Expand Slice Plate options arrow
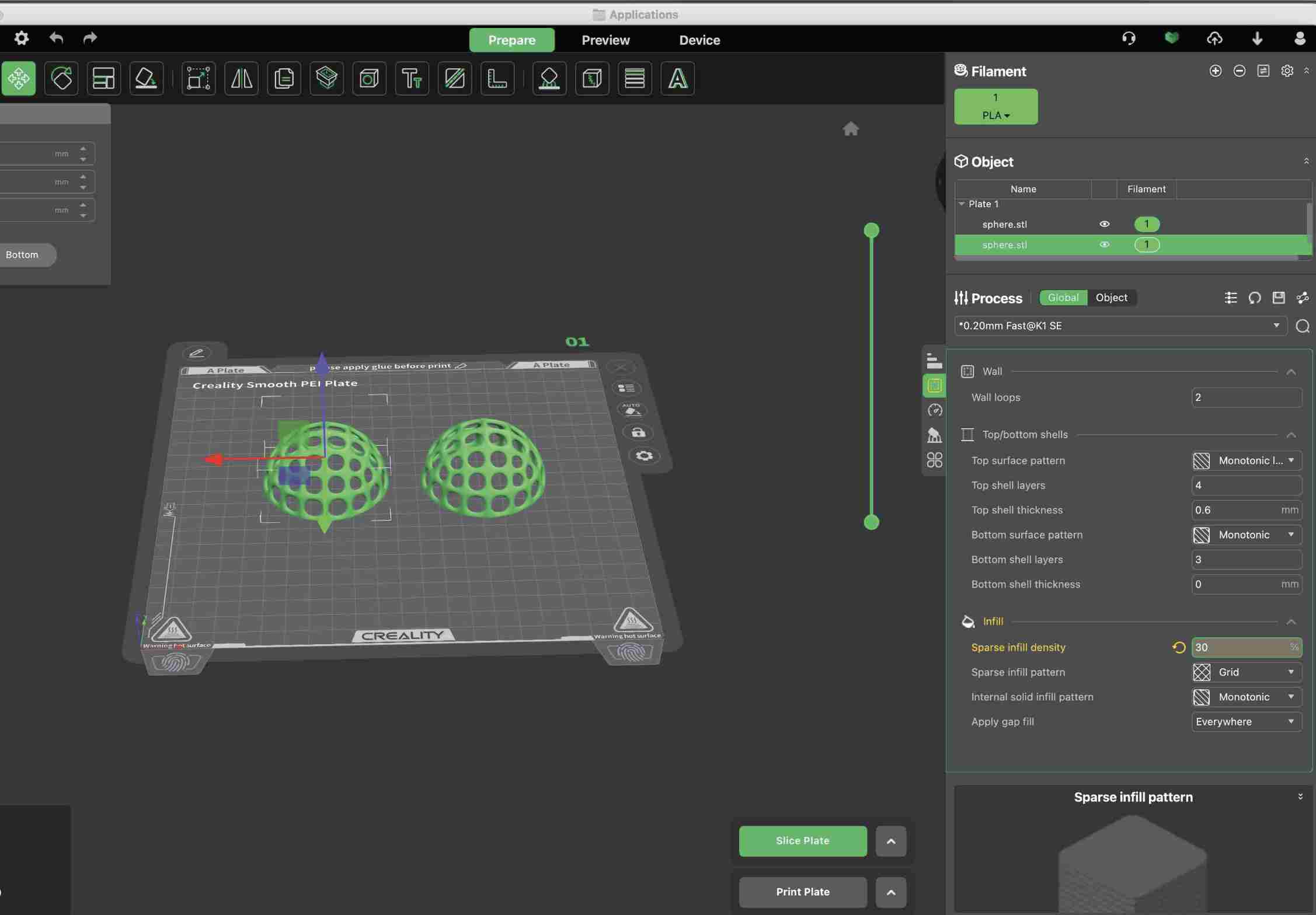Viewport: 1316px width, 915px height. point(890,841)
